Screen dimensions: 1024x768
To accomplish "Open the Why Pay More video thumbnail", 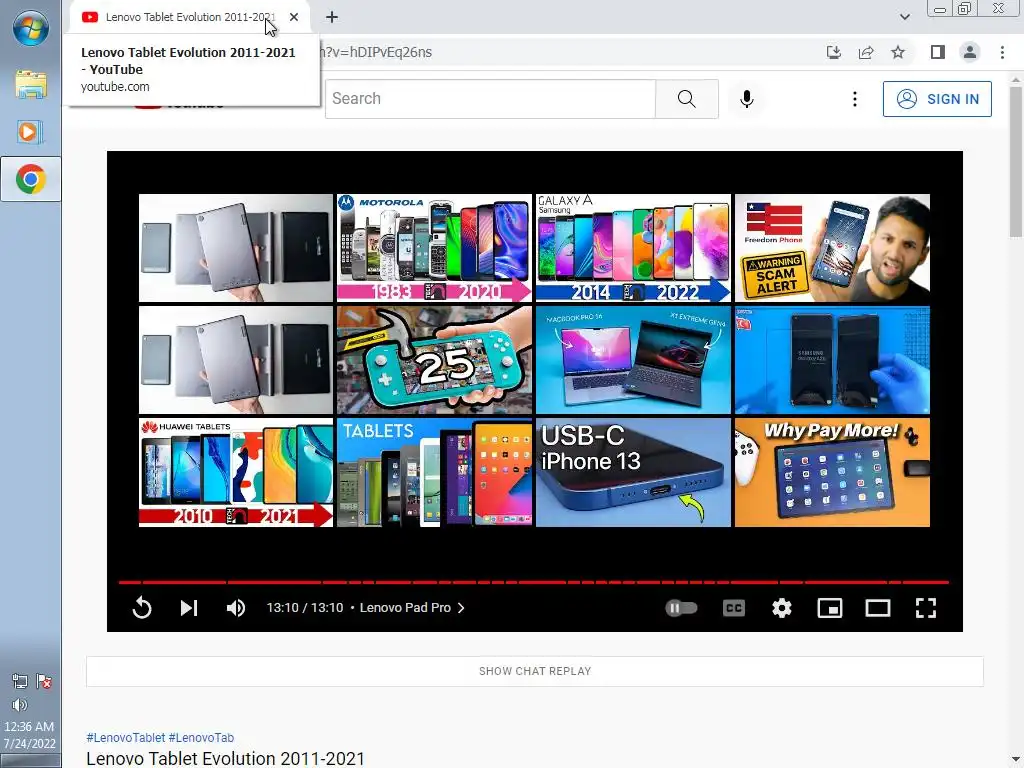I will (x=832, y=472).
